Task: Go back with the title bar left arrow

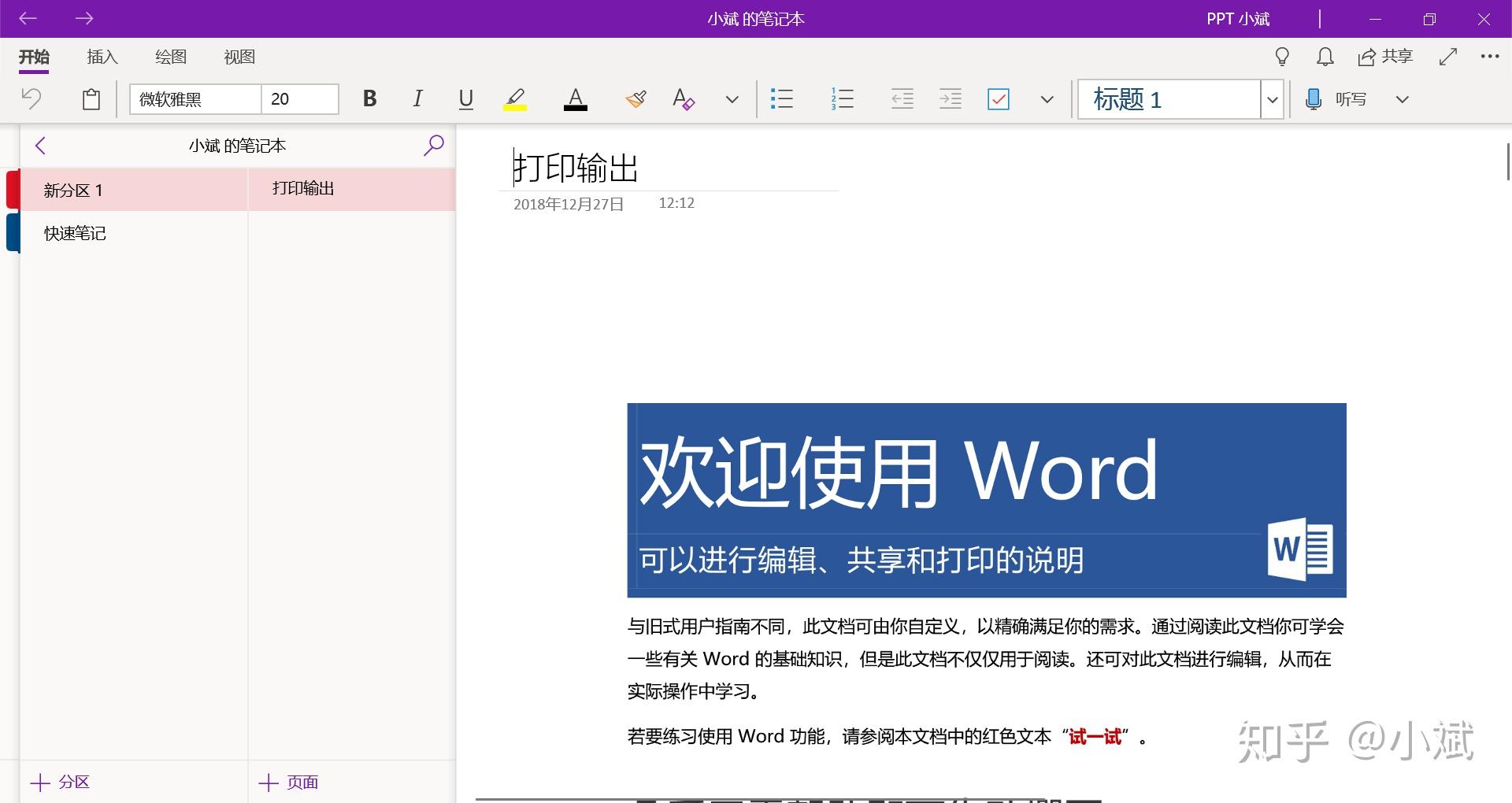Action: [28, 18]
